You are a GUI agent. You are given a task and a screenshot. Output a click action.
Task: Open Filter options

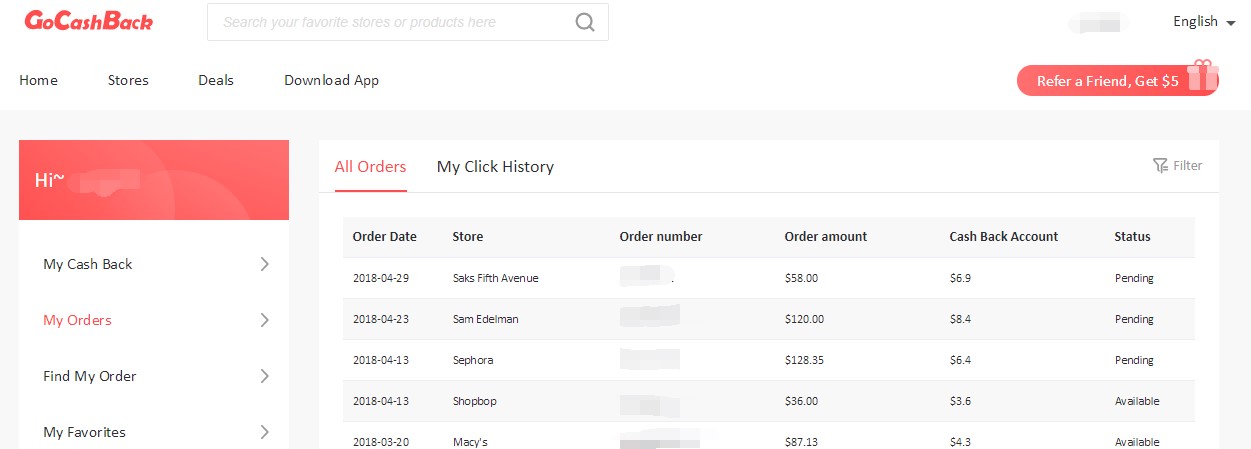(x=1177, y=165)
